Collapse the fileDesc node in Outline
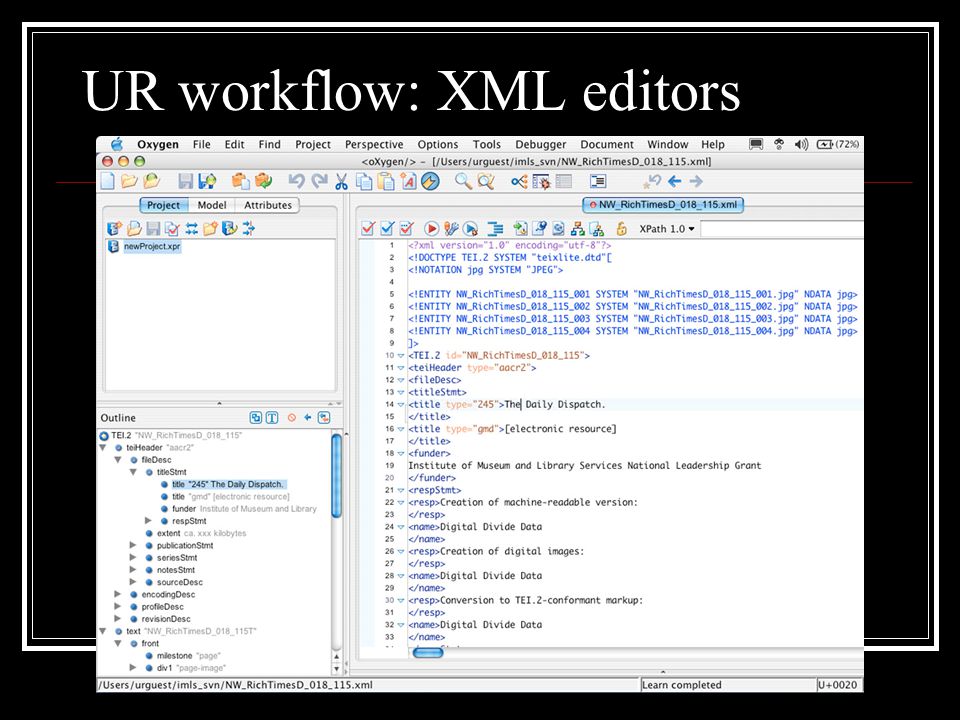Screen dimensions: 960x720 click(x=118, y=460)
